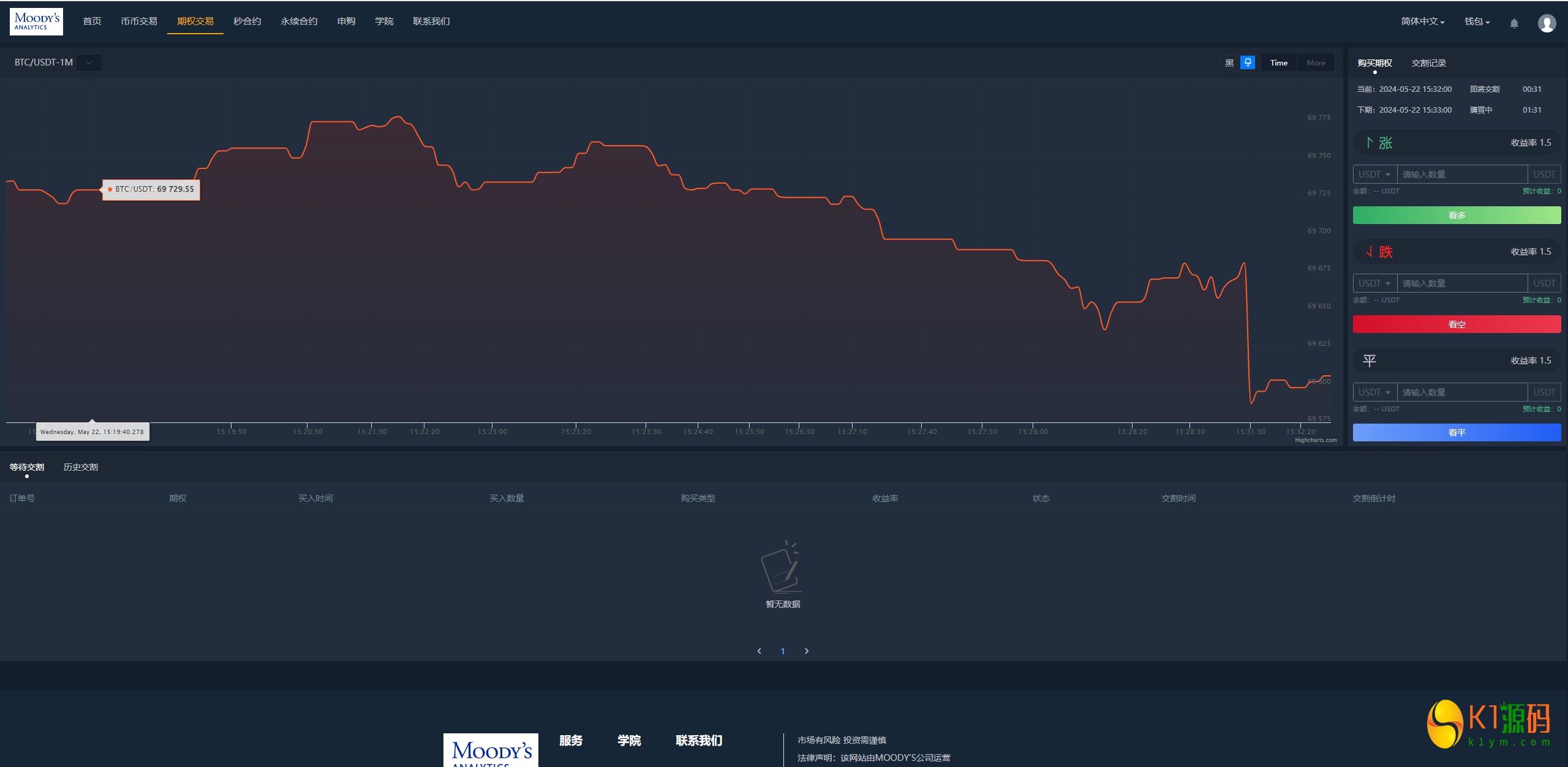
Task: Switch chart theme to 黑 (dark)
Action: (1229, 63)
